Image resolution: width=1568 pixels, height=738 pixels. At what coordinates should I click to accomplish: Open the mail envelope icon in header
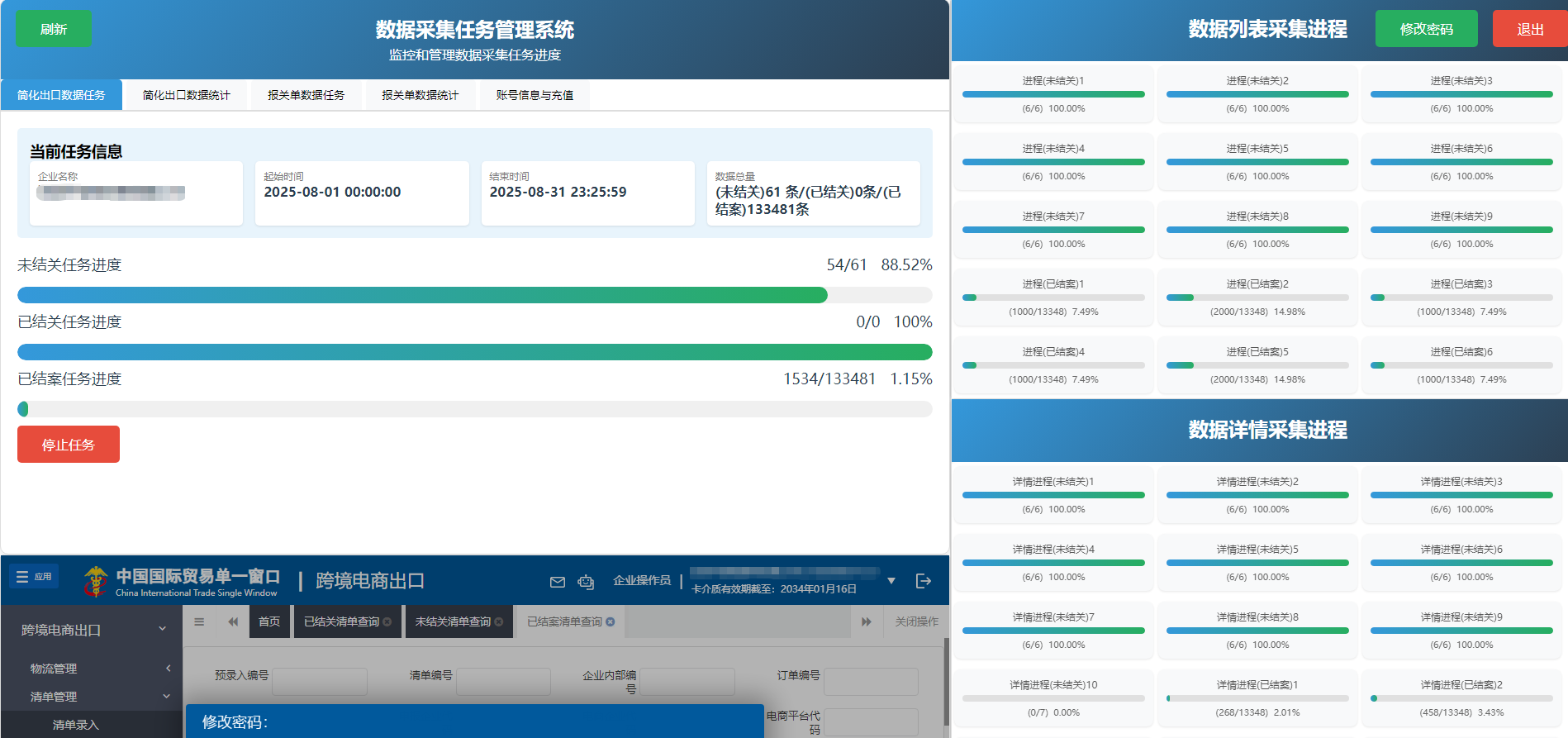click(558, 582)
